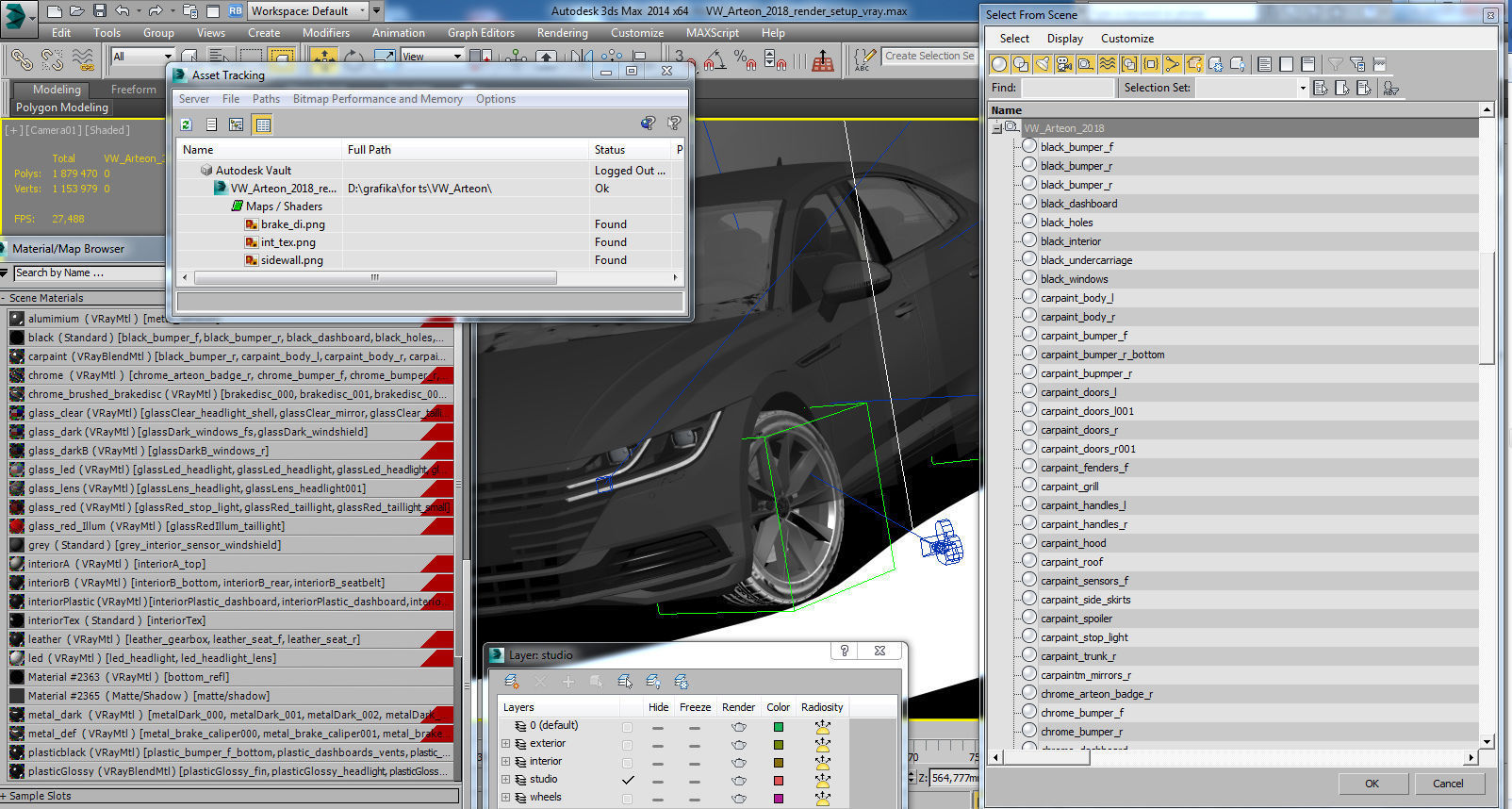Click Search by Name field in Material Browser
This screenshot has width=1512, height=809.
click(x=90, y=273)
